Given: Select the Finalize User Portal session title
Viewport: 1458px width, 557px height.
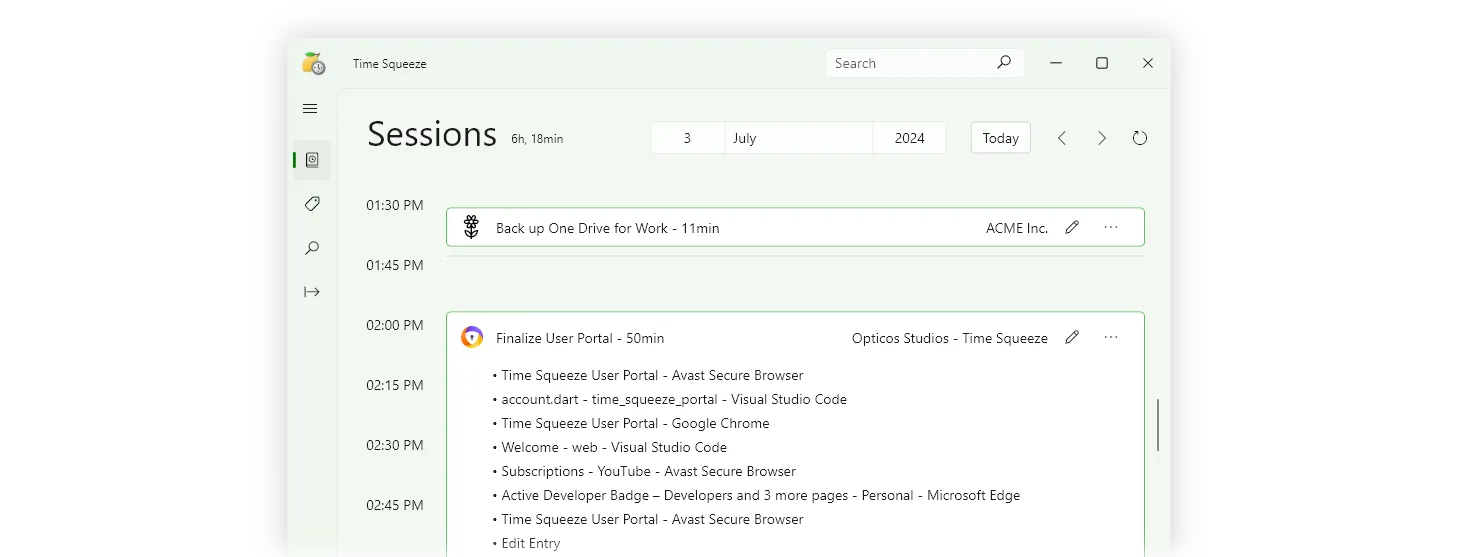Looking at the screenshot, I should pyautogui.click(x=580, y=338).
